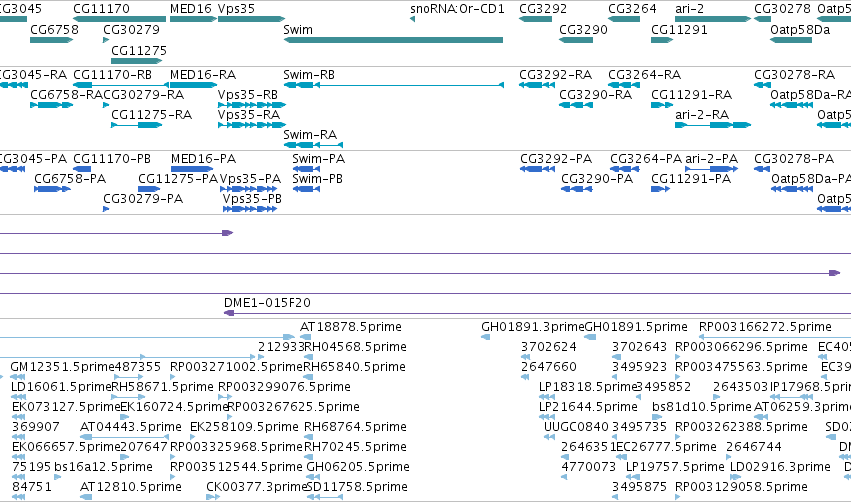Viewport: 851px width, 502px height.
Task: Select the CG3264-PA protein label
Action: coord(646,158)
